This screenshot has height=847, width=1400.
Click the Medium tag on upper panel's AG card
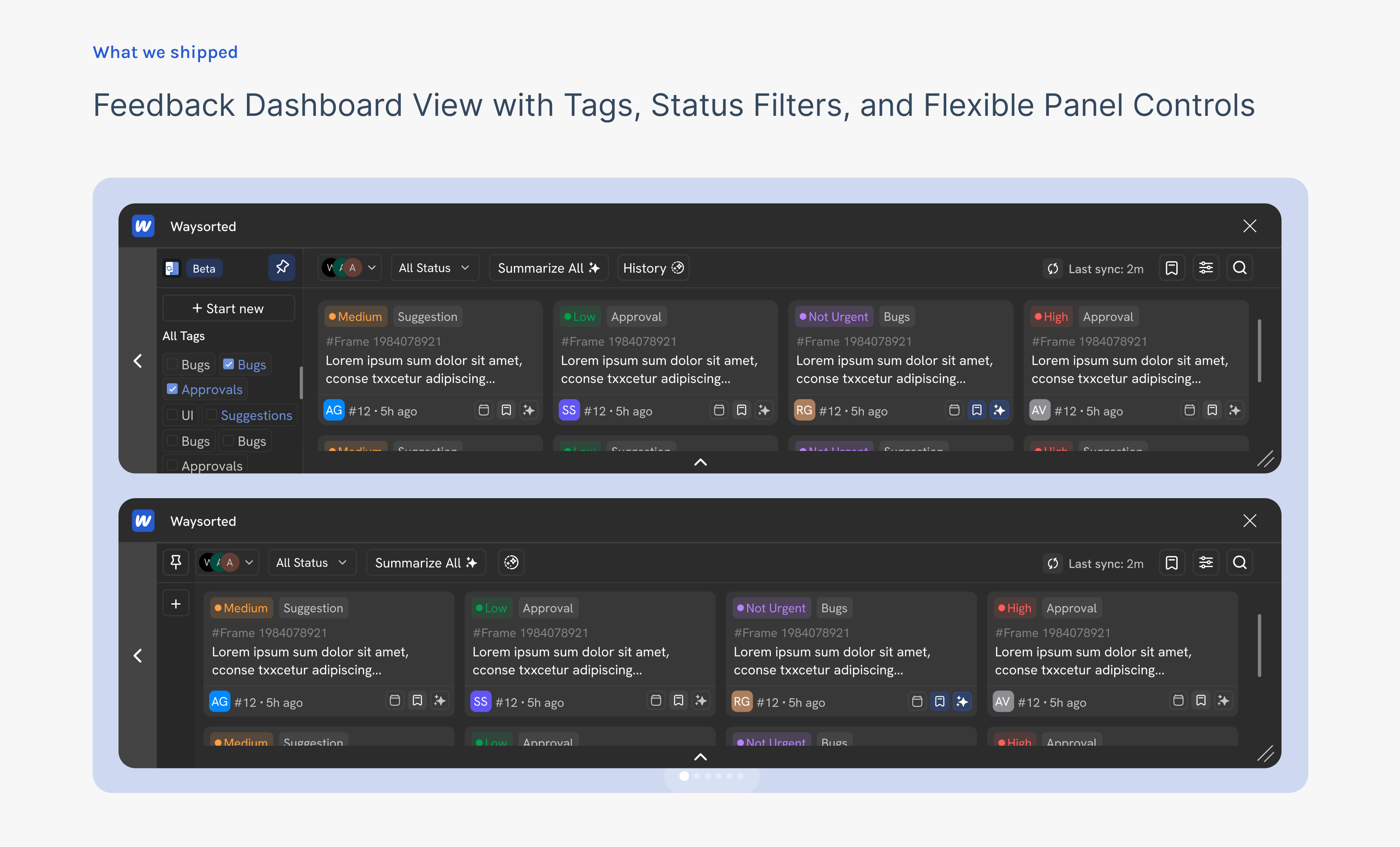coord(355,317)
